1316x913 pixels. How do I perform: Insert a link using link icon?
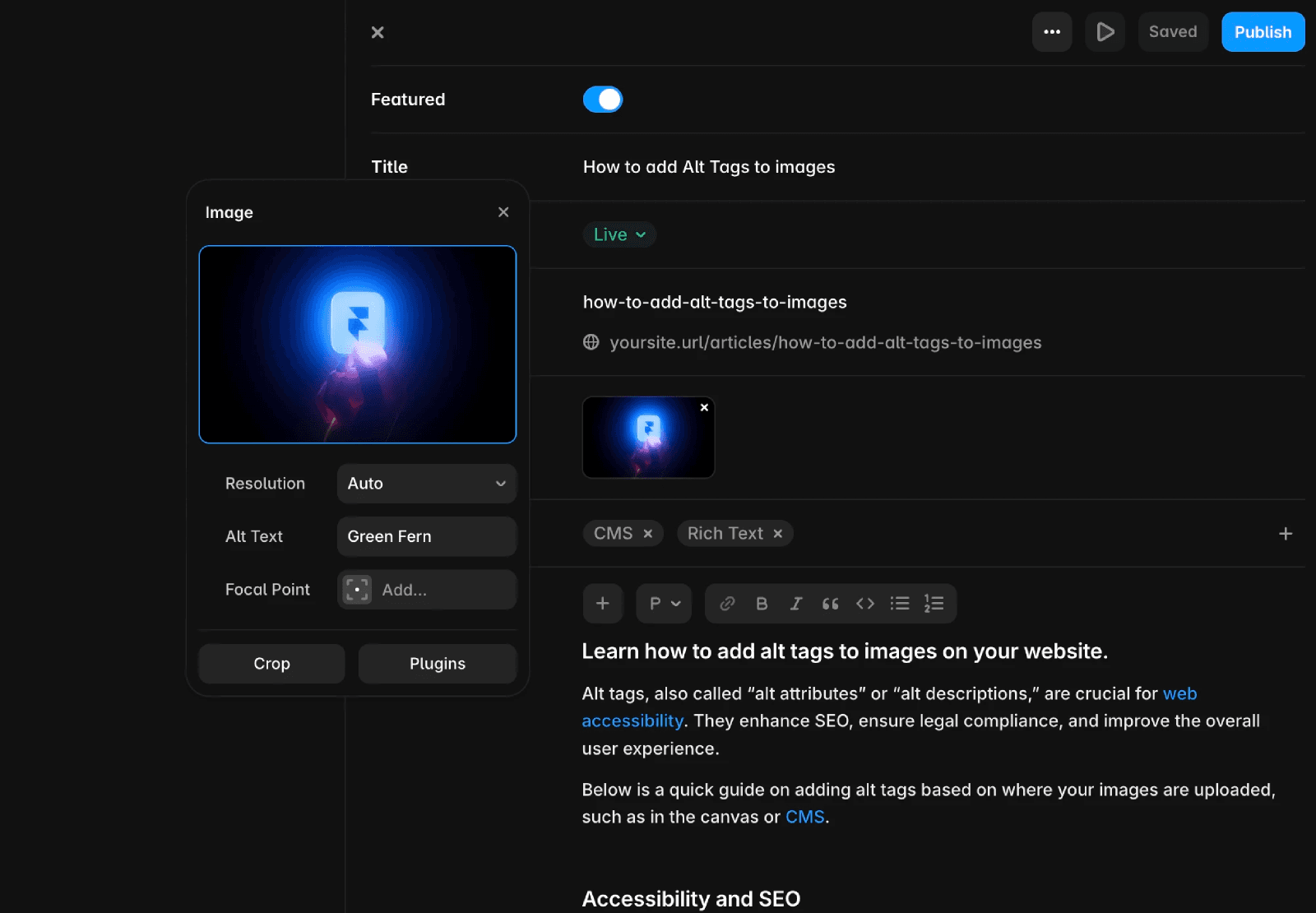727,604
